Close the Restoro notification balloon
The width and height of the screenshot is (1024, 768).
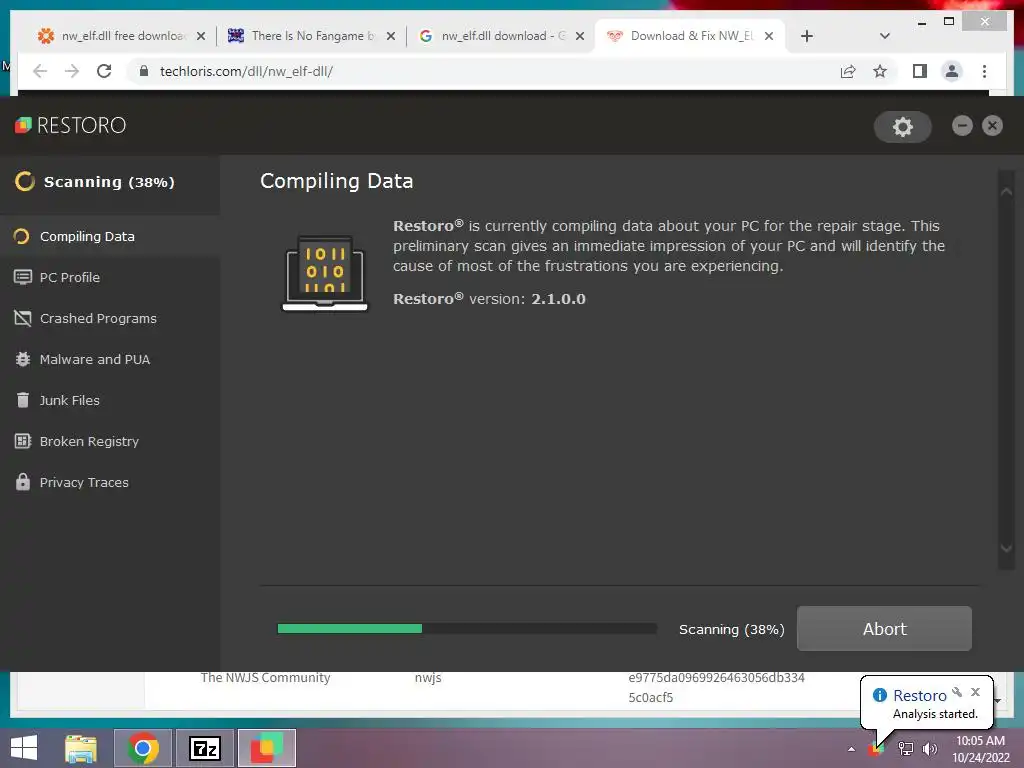pos(975,692)
